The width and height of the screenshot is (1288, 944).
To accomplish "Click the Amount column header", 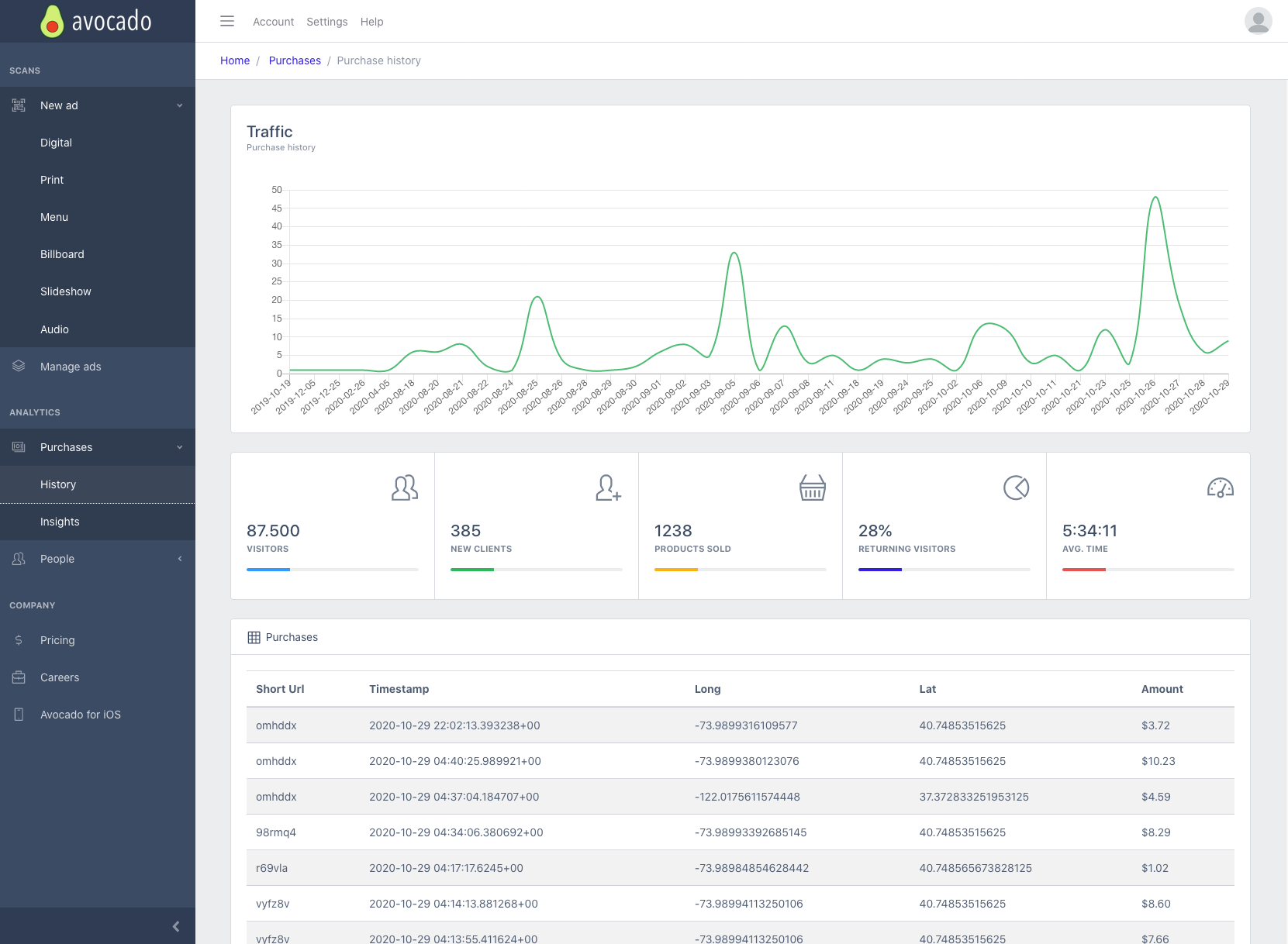I will pos(1162,689).
